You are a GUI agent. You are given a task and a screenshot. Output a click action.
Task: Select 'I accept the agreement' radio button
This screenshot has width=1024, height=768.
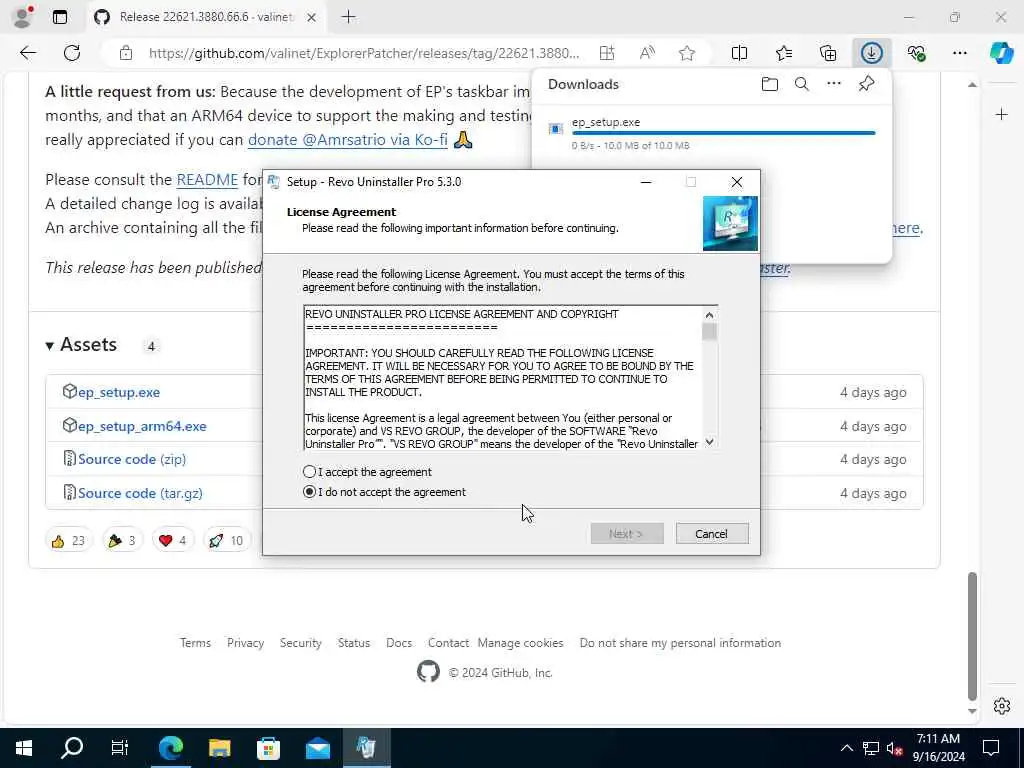point(309,472)
